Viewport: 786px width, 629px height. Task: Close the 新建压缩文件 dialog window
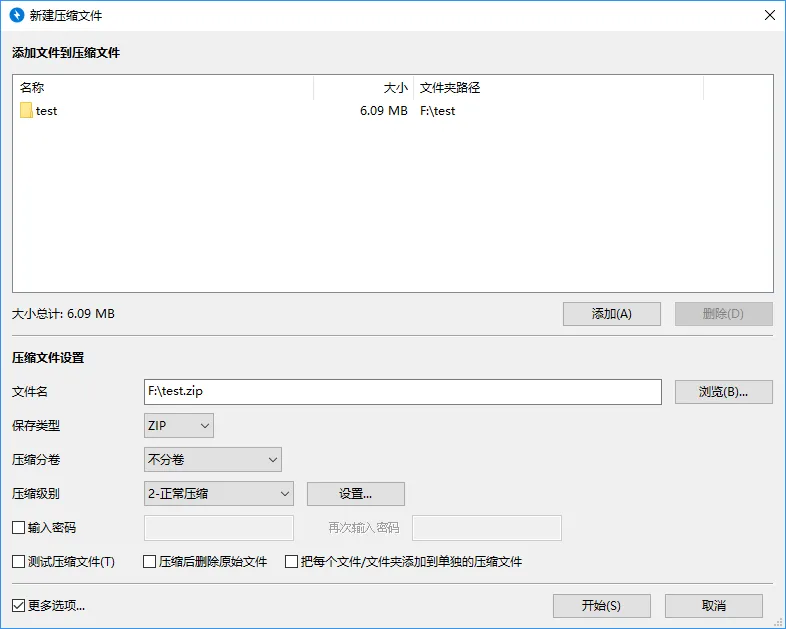point(769,15)
